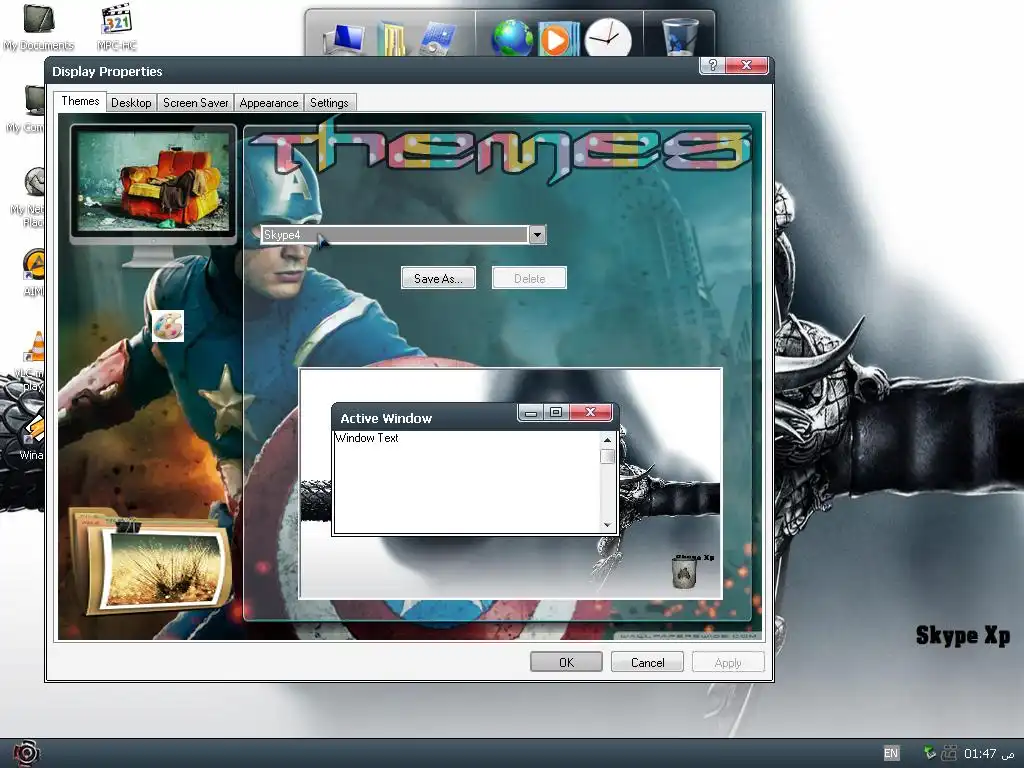Screen dimensions: 1024x768
Task: Click the paint palette icon in Themes panel
Action: [168, 326]
